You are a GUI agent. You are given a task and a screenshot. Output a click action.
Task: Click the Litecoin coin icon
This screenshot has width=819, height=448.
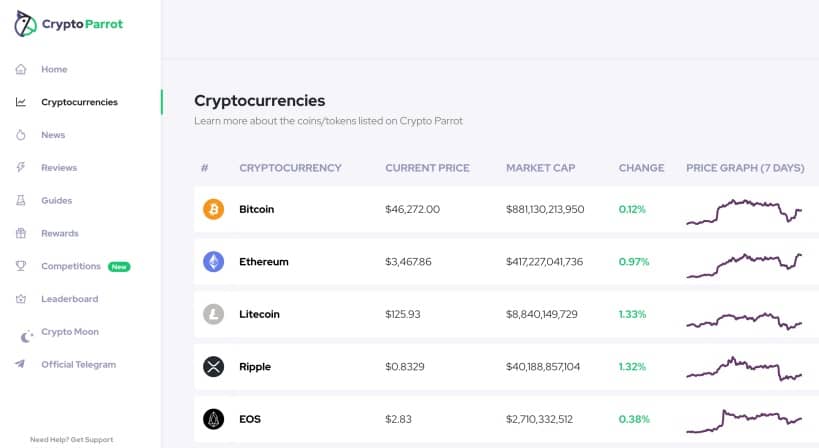click(x=214, y=314)
